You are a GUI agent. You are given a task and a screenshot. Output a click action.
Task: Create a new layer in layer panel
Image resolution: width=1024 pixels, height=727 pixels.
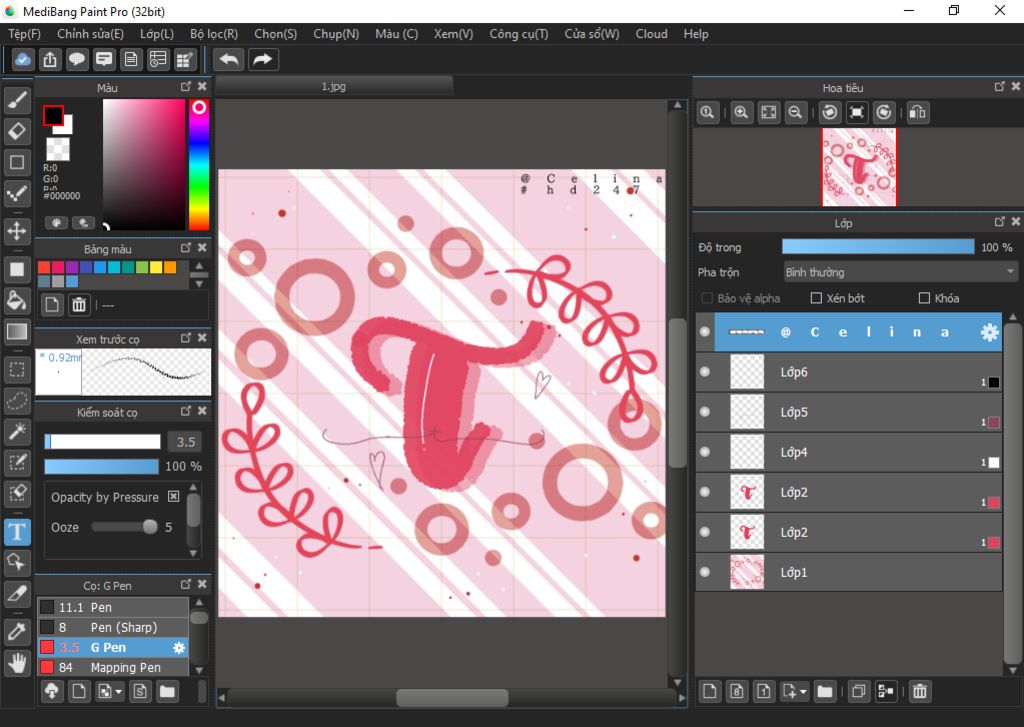pyautogui.click(x=710, y=691)
